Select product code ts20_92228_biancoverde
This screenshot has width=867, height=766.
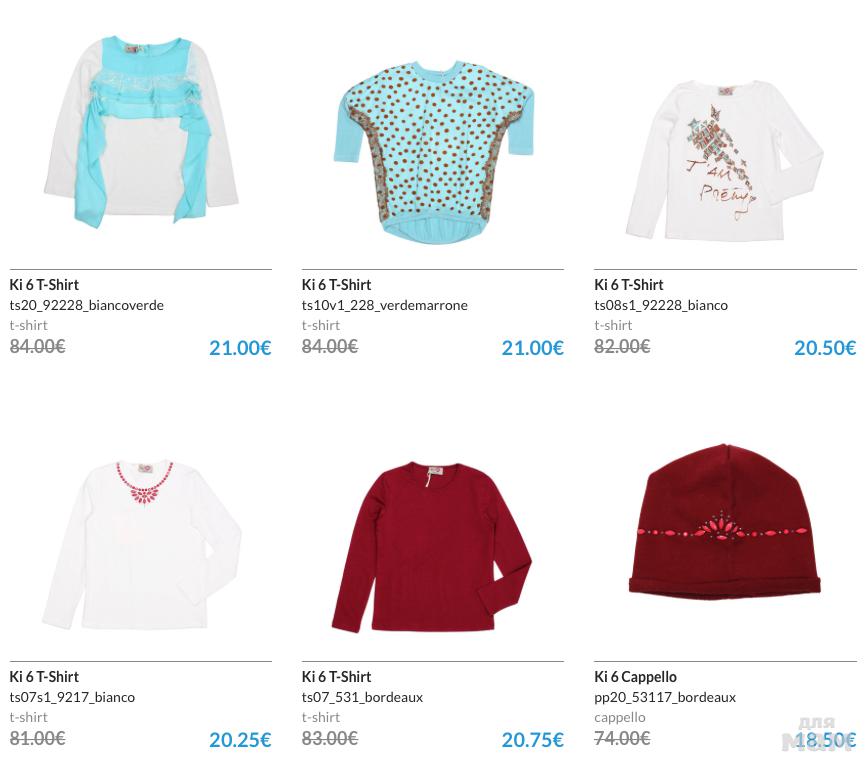pyautogui.click(x=86, y=305)
